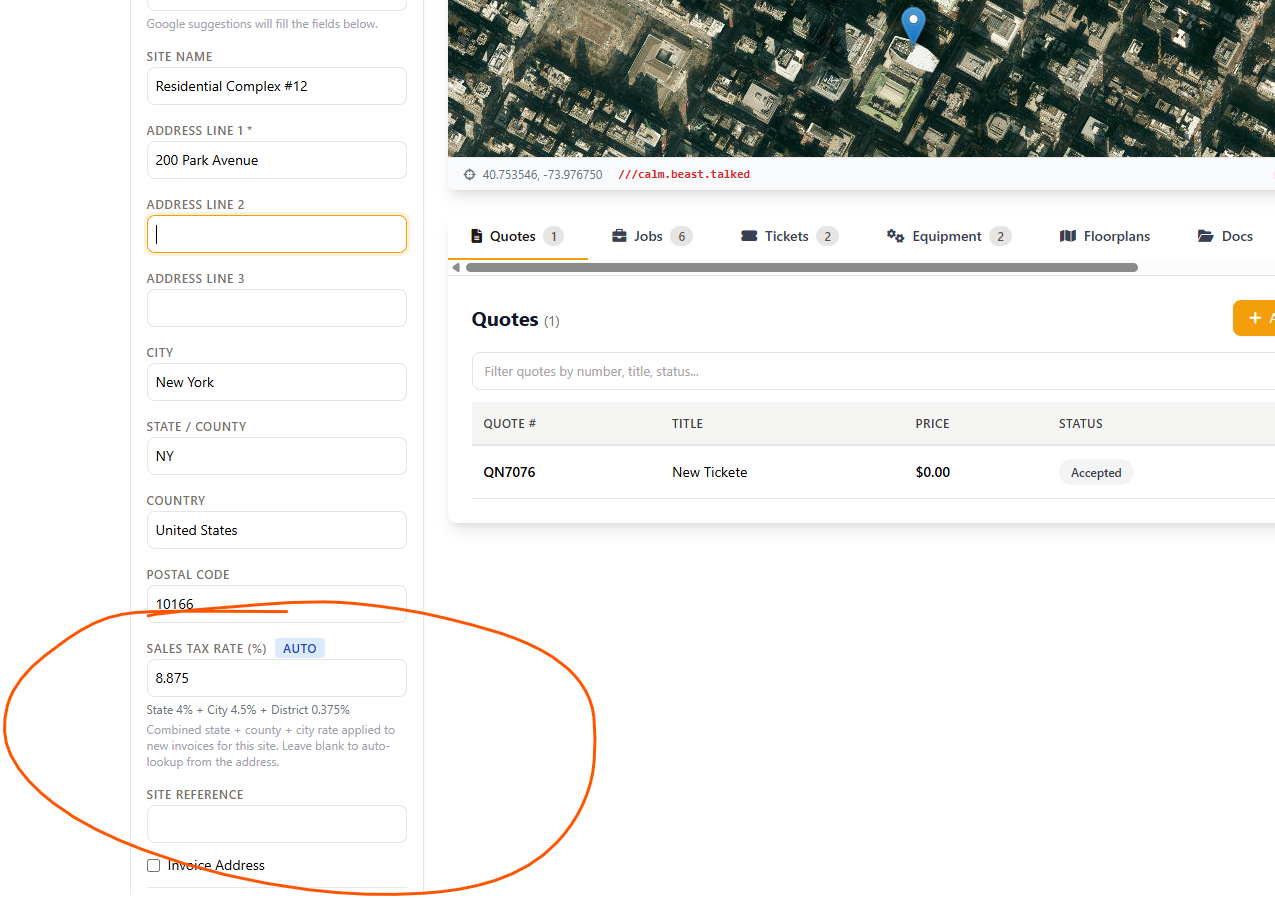Switch to the Tickets tab
The width and height of the screenshot is (1275, 898).
(789, 236)
